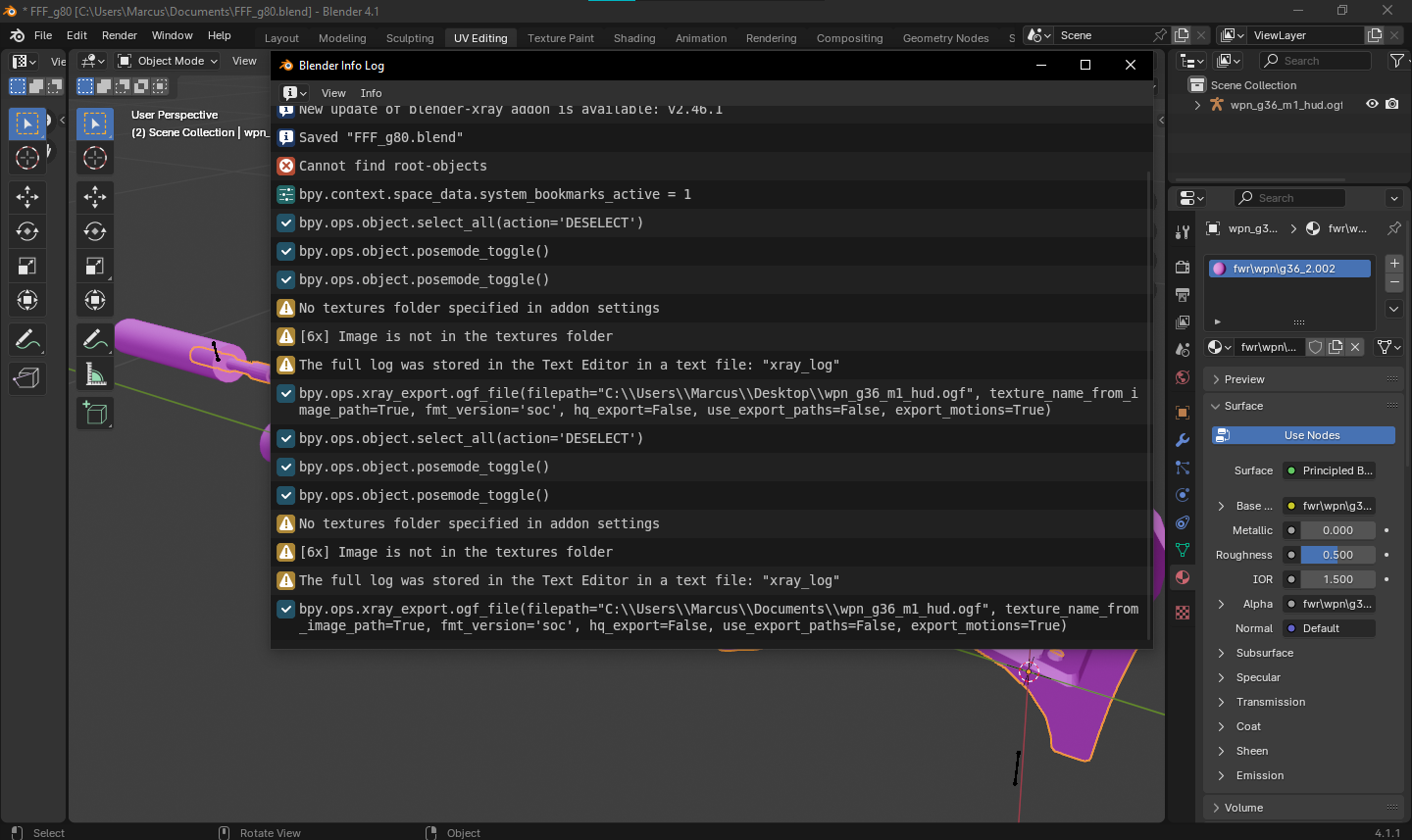The height and width of the screenshot is (840, 1412).
Task: Select the Add Cube tool
Action: coord(95,414)
